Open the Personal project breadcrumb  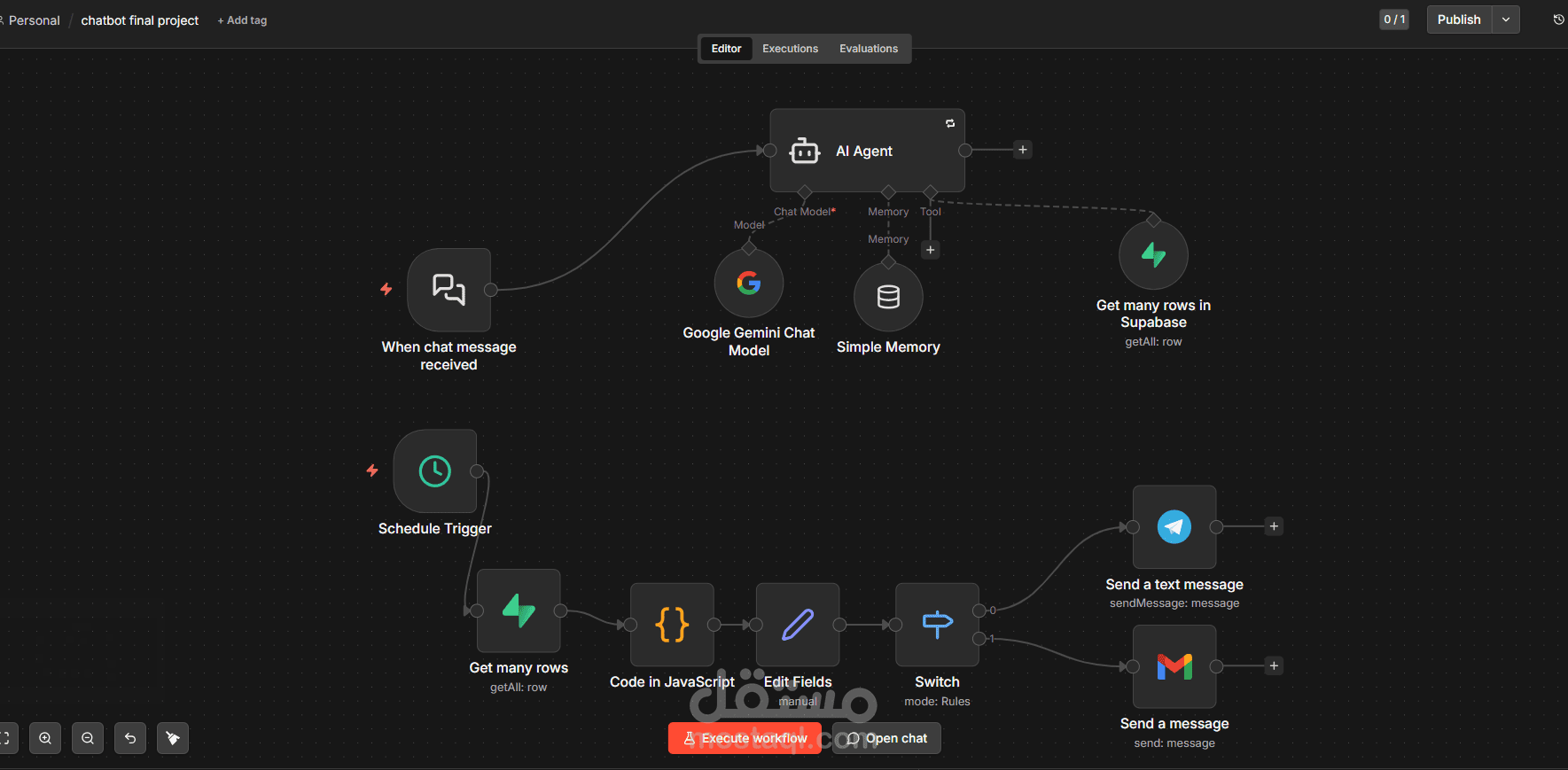click(34, 20)
